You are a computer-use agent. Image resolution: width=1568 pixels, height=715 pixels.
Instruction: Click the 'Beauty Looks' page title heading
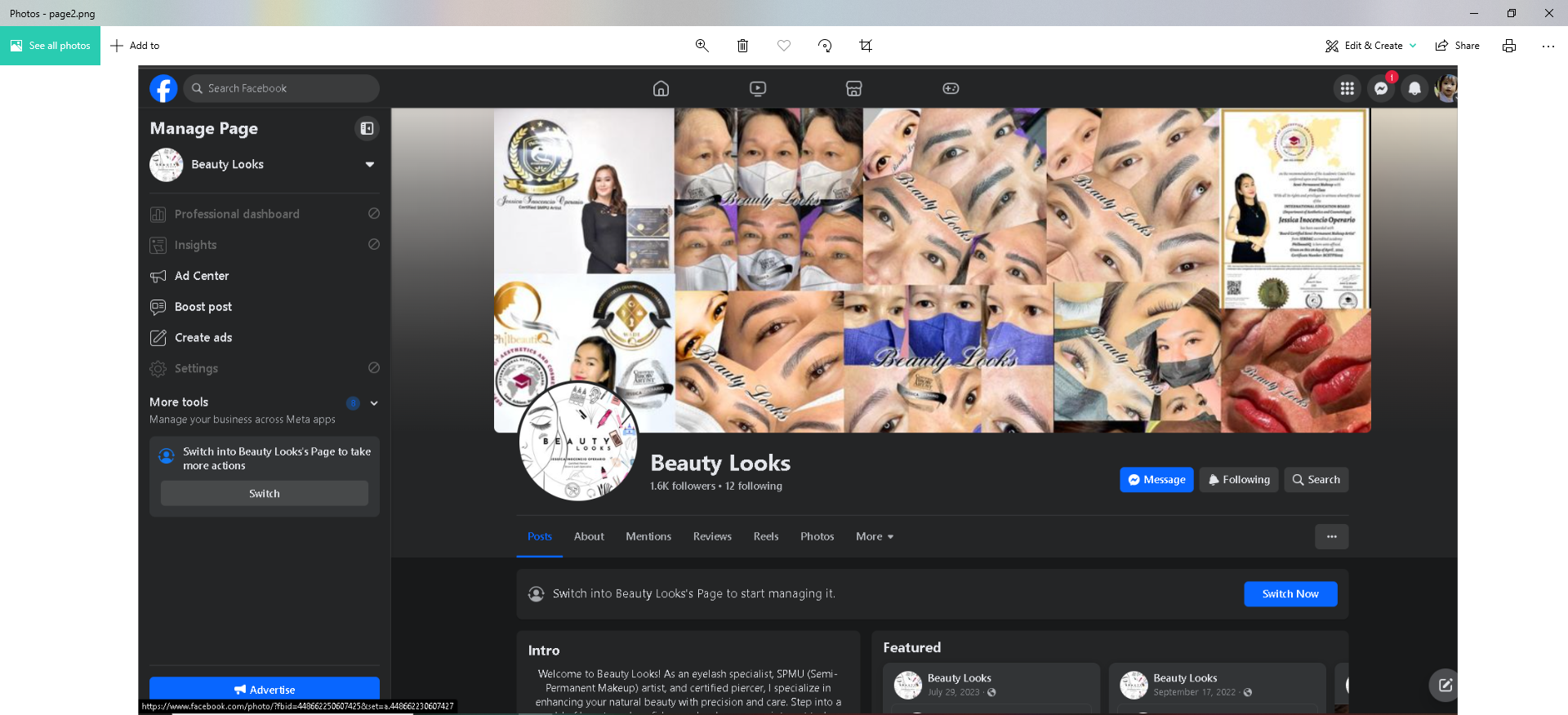click(x=720, y=463)
